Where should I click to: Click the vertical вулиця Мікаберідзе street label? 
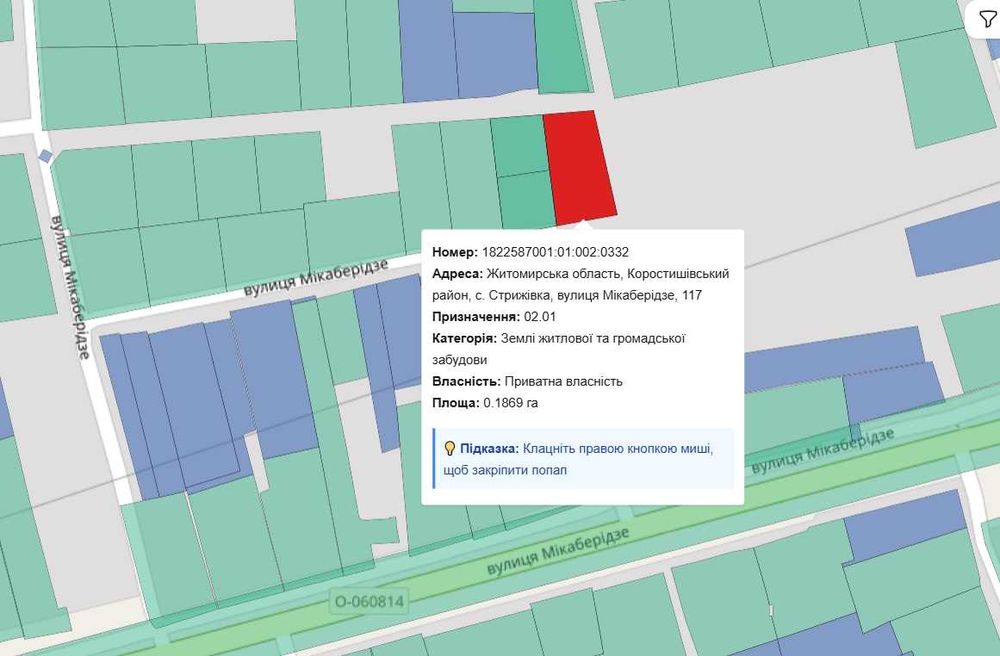click(71, 288)
